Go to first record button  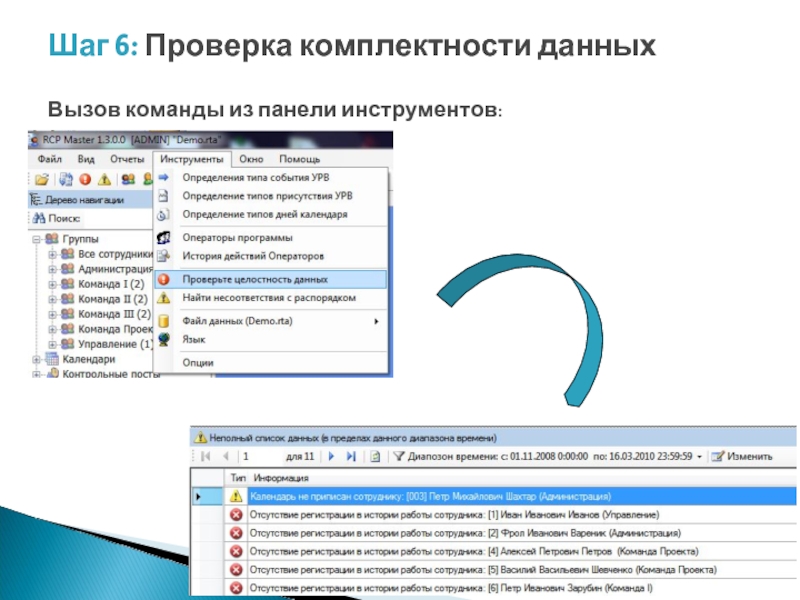coord(206,456)
